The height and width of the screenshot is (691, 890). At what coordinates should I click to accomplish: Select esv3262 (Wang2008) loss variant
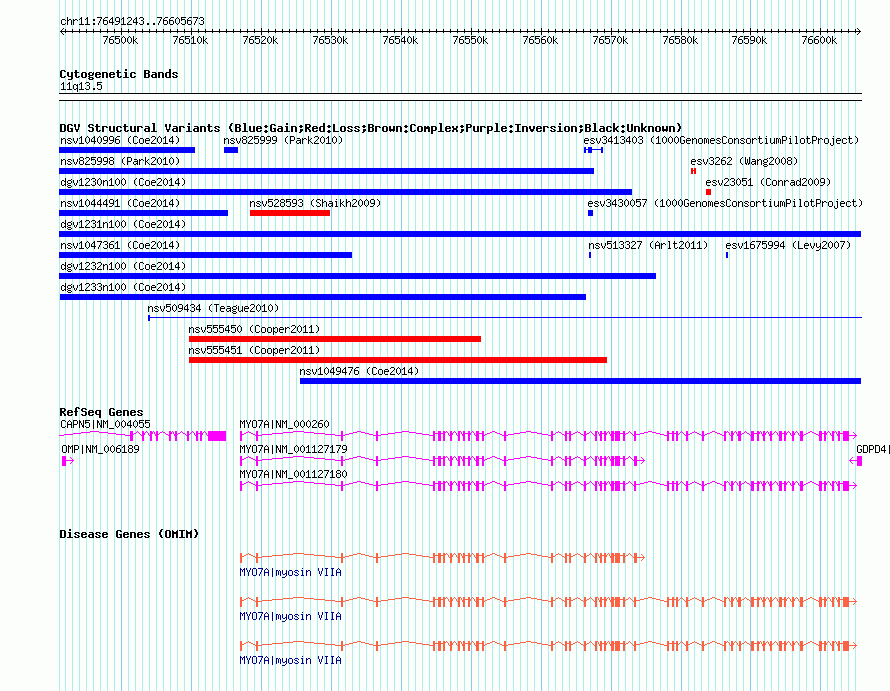[x=693, y=171]
